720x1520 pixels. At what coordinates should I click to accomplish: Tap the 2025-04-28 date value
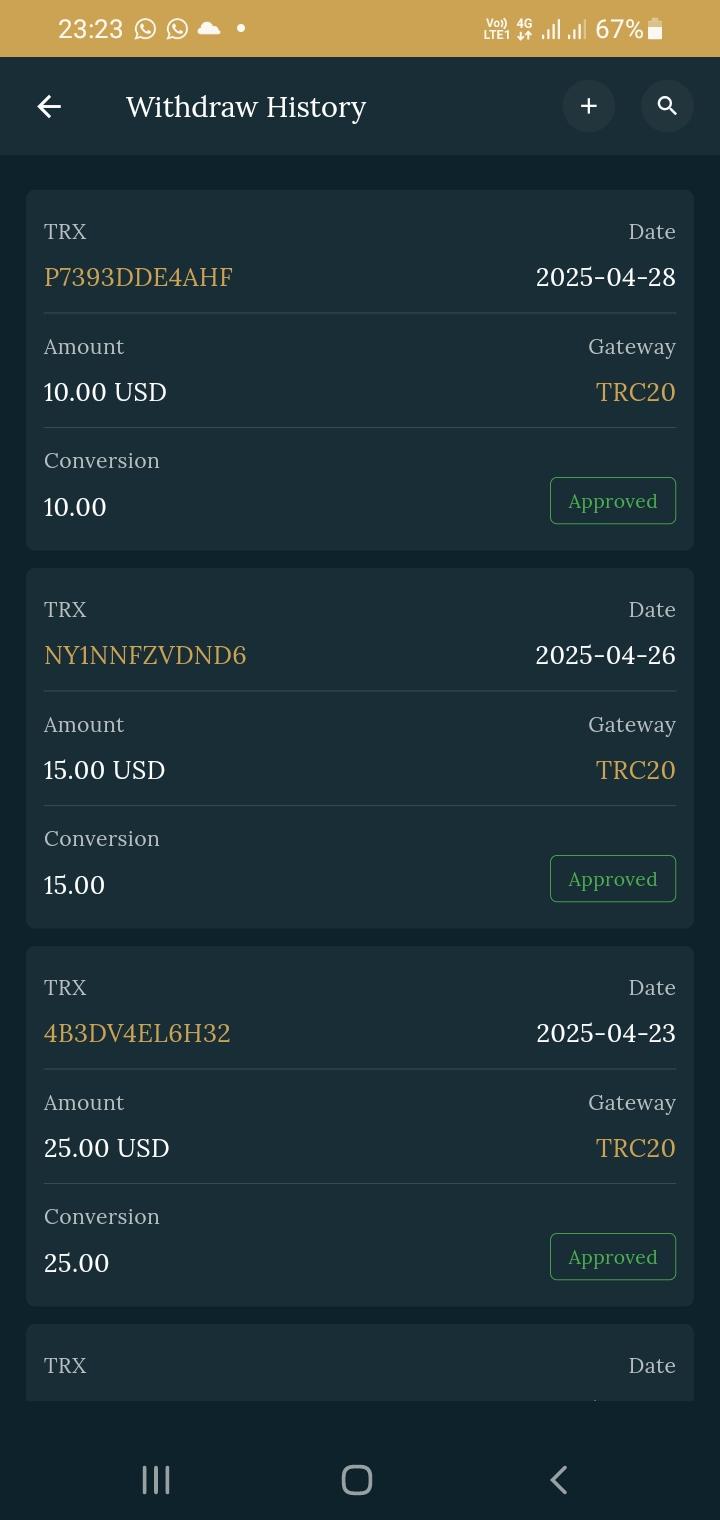[x=605, y=277]
